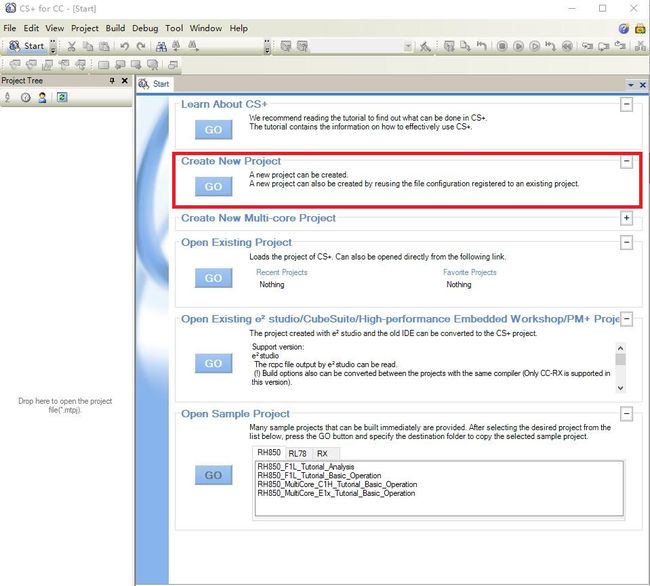Click GO for e² studio project conversion
This screenshot has height=586, width=650.
213,363
